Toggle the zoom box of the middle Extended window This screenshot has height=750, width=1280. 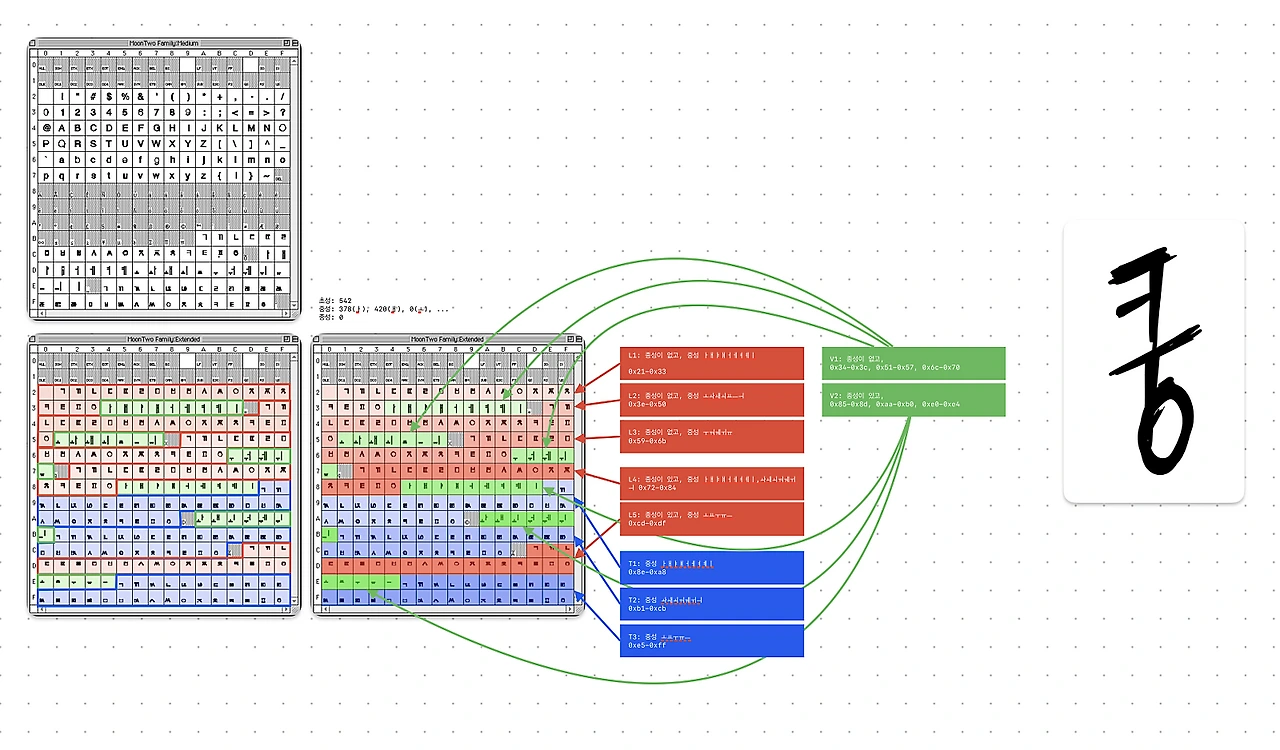coord(570,339)
